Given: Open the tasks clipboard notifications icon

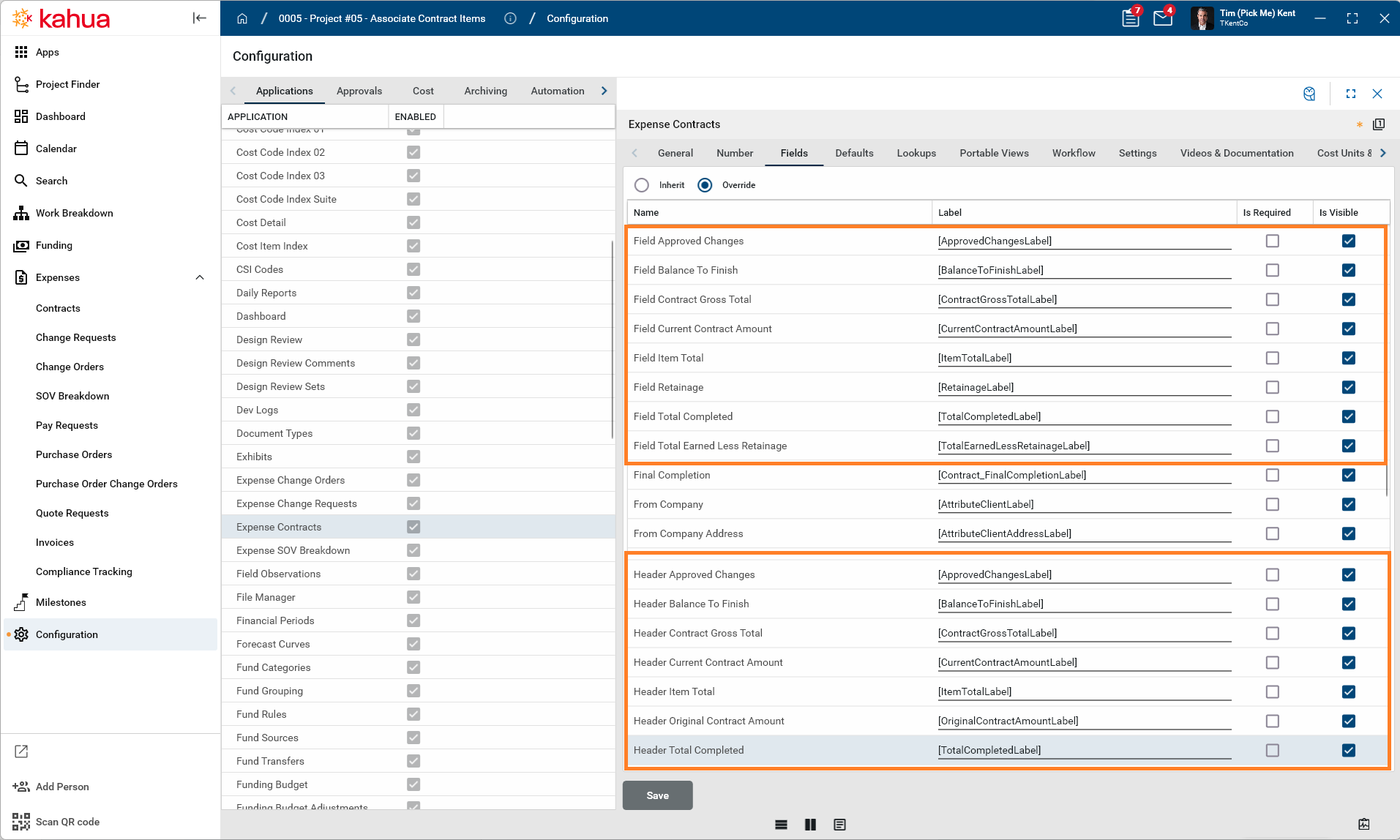Looking at the screenshot, I should [1131, 18].
